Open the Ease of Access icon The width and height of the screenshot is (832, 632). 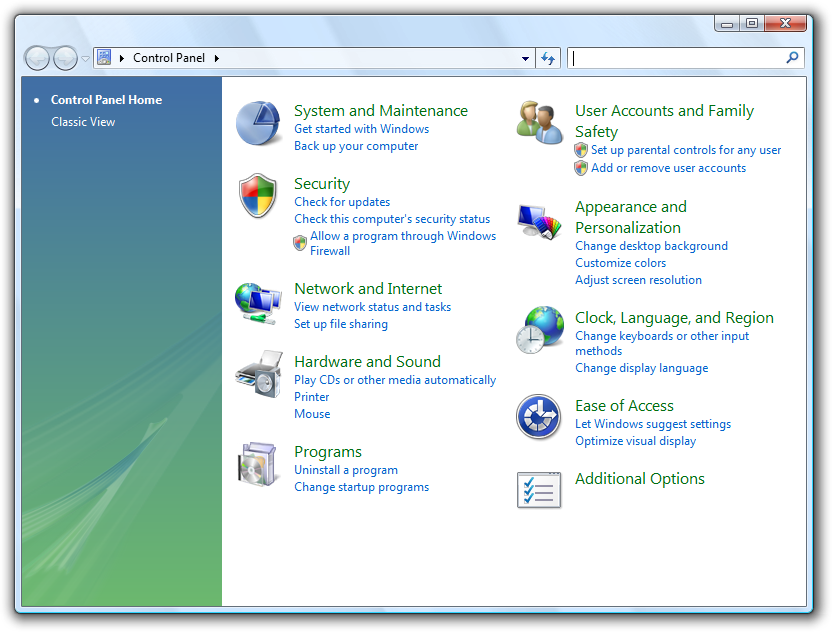pos(539,417)
